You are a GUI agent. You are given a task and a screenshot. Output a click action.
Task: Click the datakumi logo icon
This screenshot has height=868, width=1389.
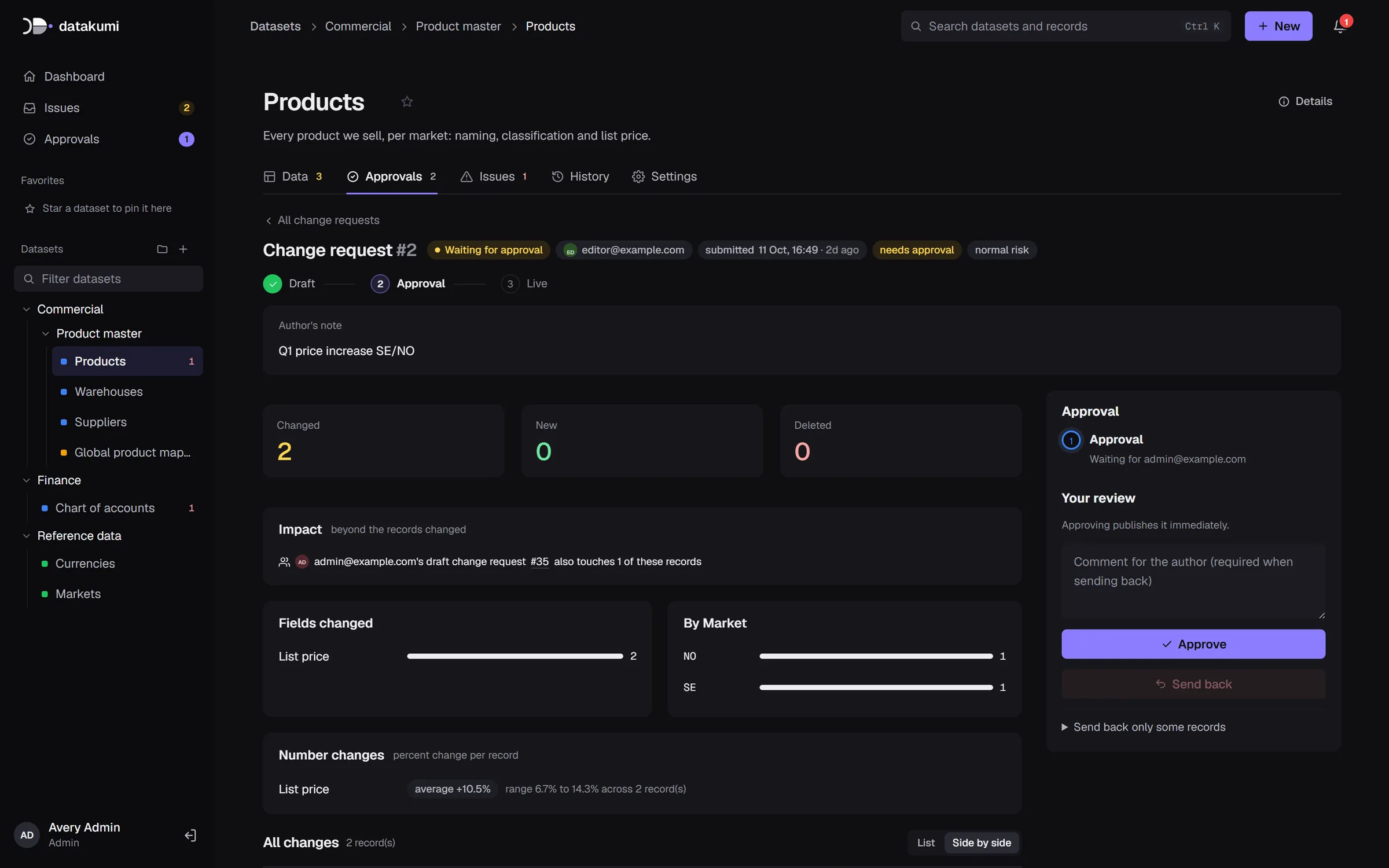click(37, 26)
